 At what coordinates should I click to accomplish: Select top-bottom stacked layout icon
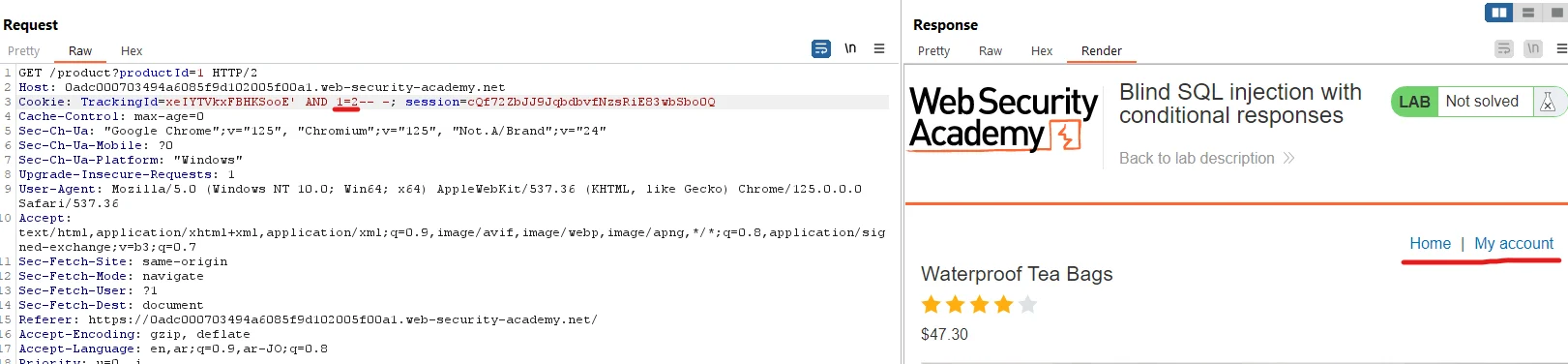1528,13
